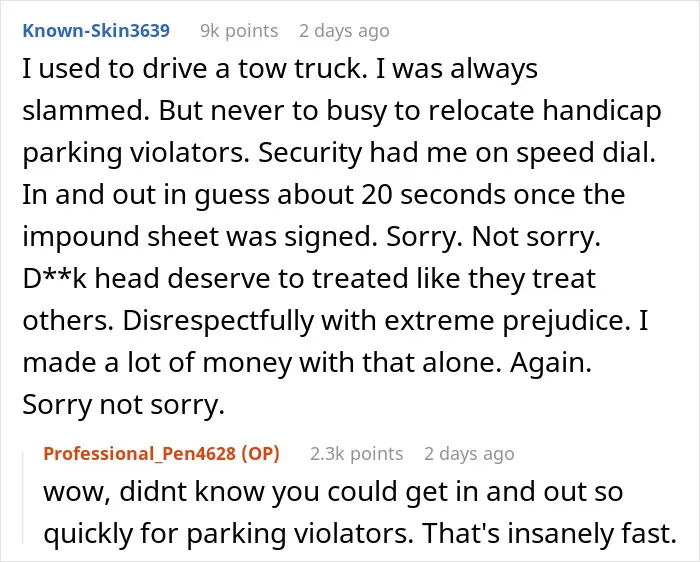Click the final 'Sorry not sorry.' line

(x=123, y=404)
